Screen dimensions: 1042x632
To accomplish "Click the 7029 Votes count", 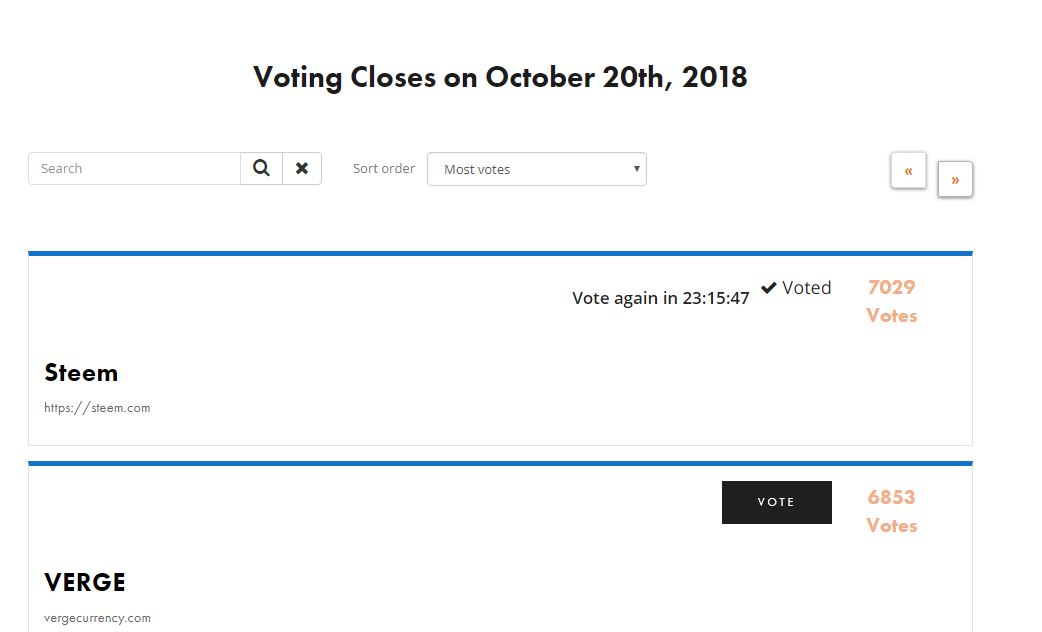I will click(891, 301).
